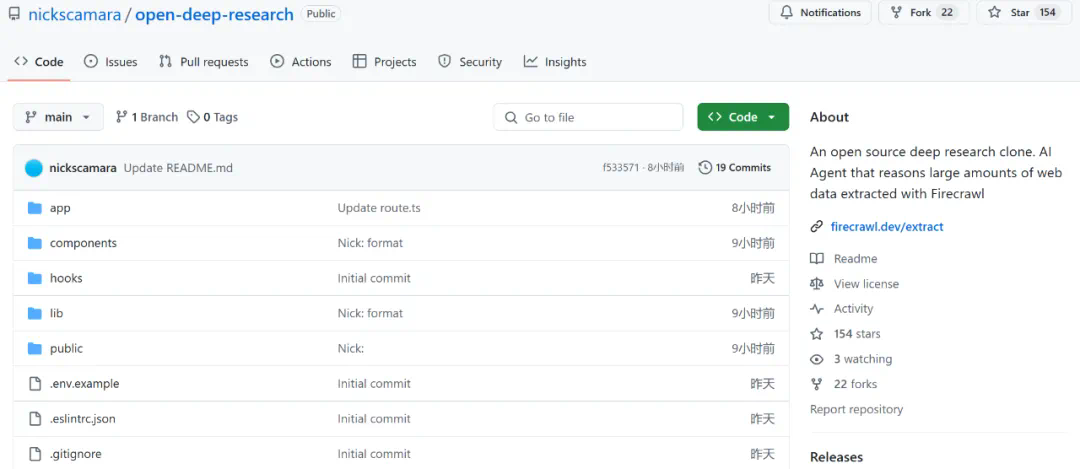Click the nickscamara avatar icon in commit row
The image size is (1080, 469).
[34, 168]
